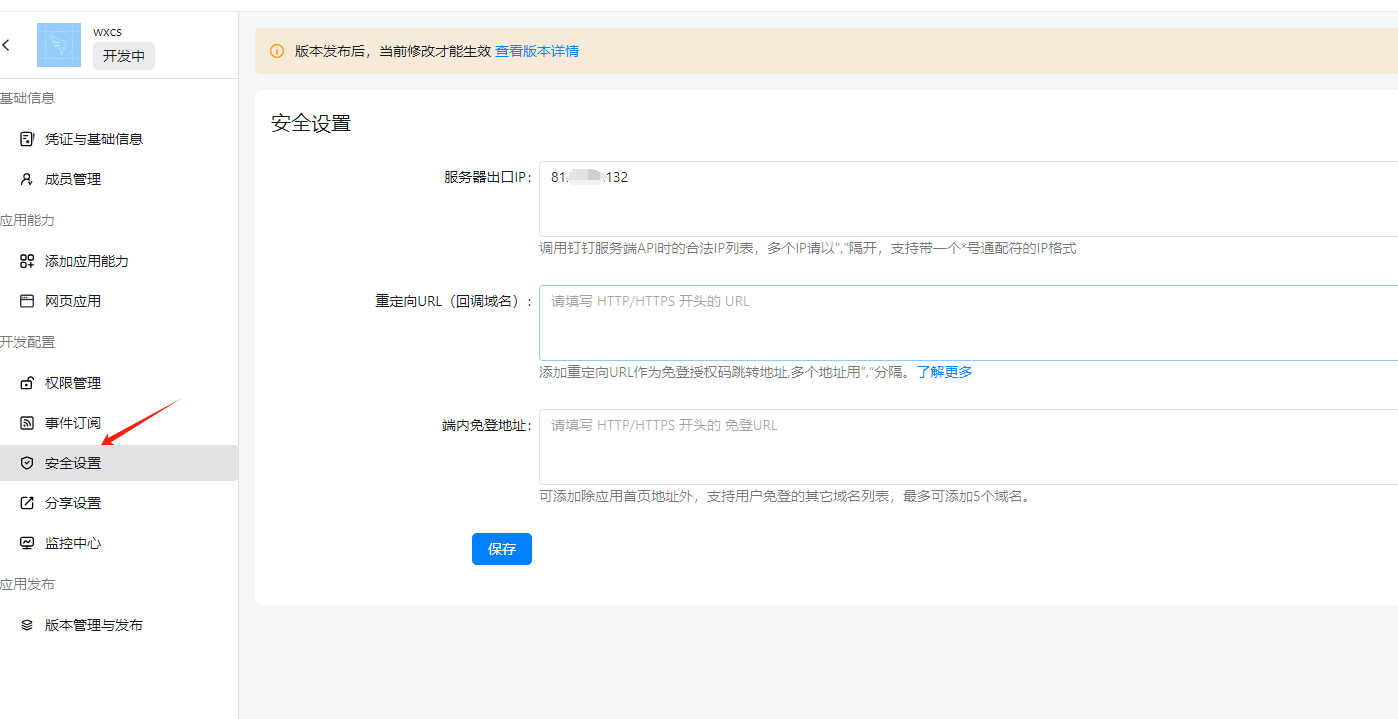This screenshot has height=719, width=1398.
Task: Click the 权限管理 lock icon
Action: [x=27, y=383]
